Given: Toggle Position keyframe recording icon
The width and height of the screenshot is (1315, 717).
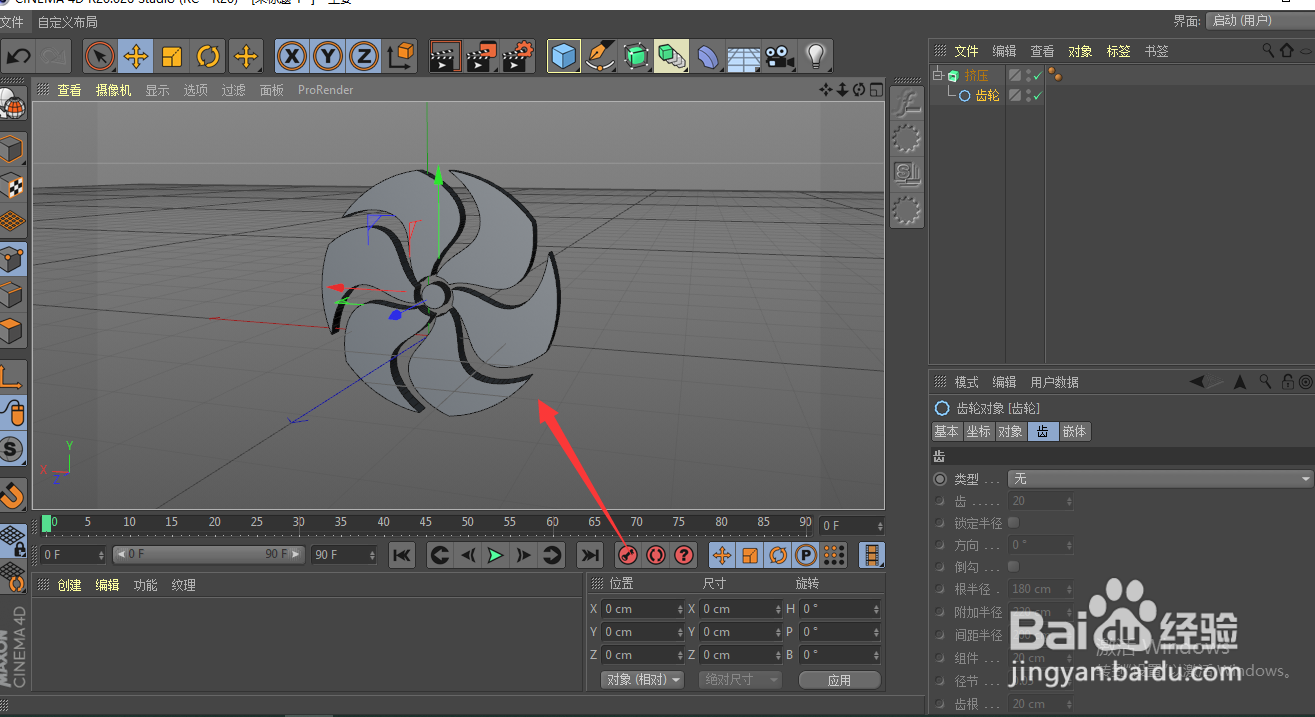Looking at the screenshot, I should (x=722, y=555).
